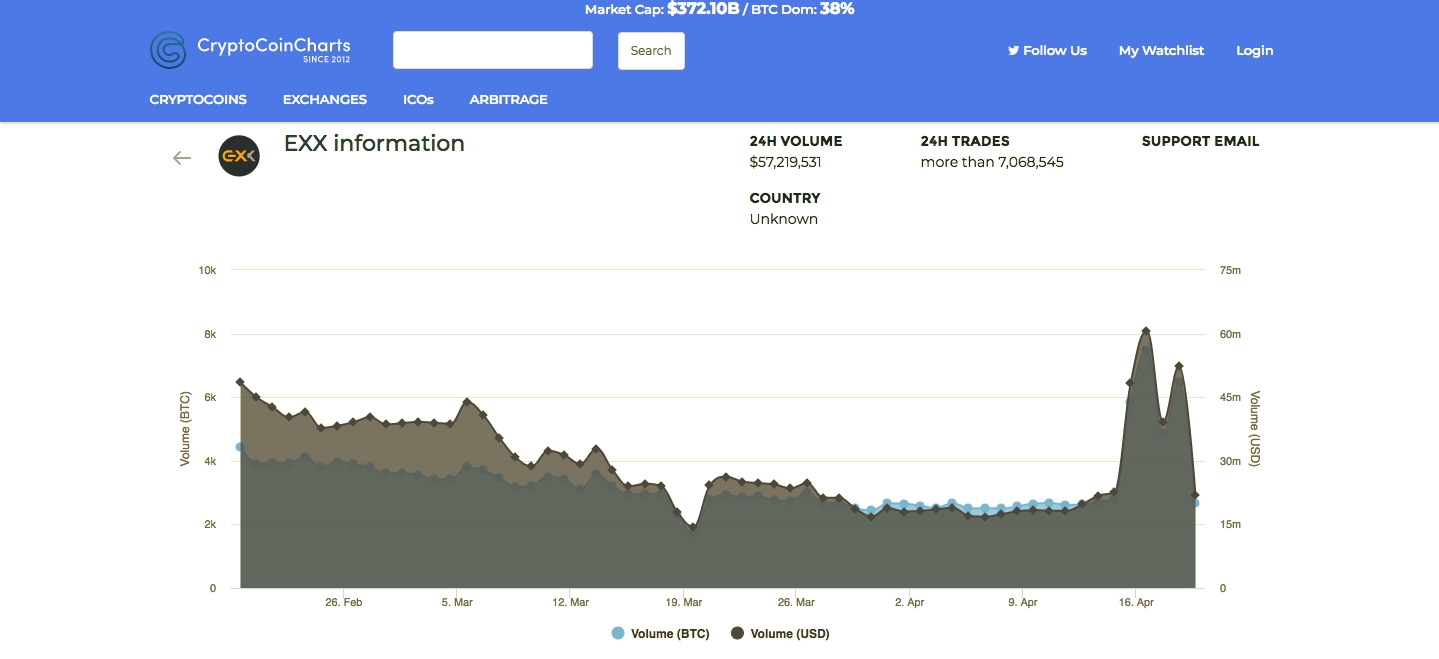Click the 75m right axis label
The height and width of the screenshot is (659, 1439).
click(1232, 271)
